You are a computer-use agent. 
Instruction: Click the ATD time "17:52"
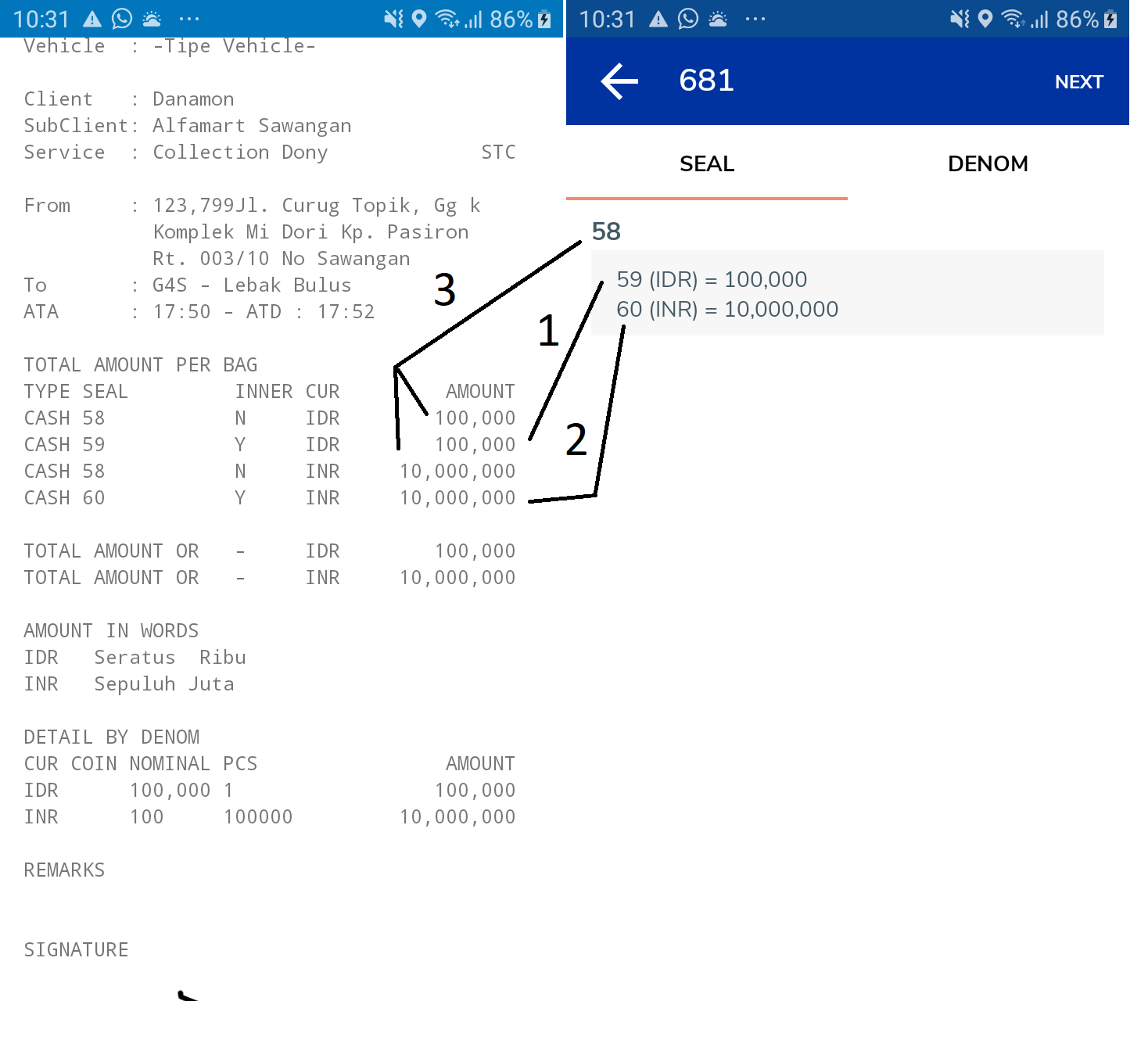point(346,312)
